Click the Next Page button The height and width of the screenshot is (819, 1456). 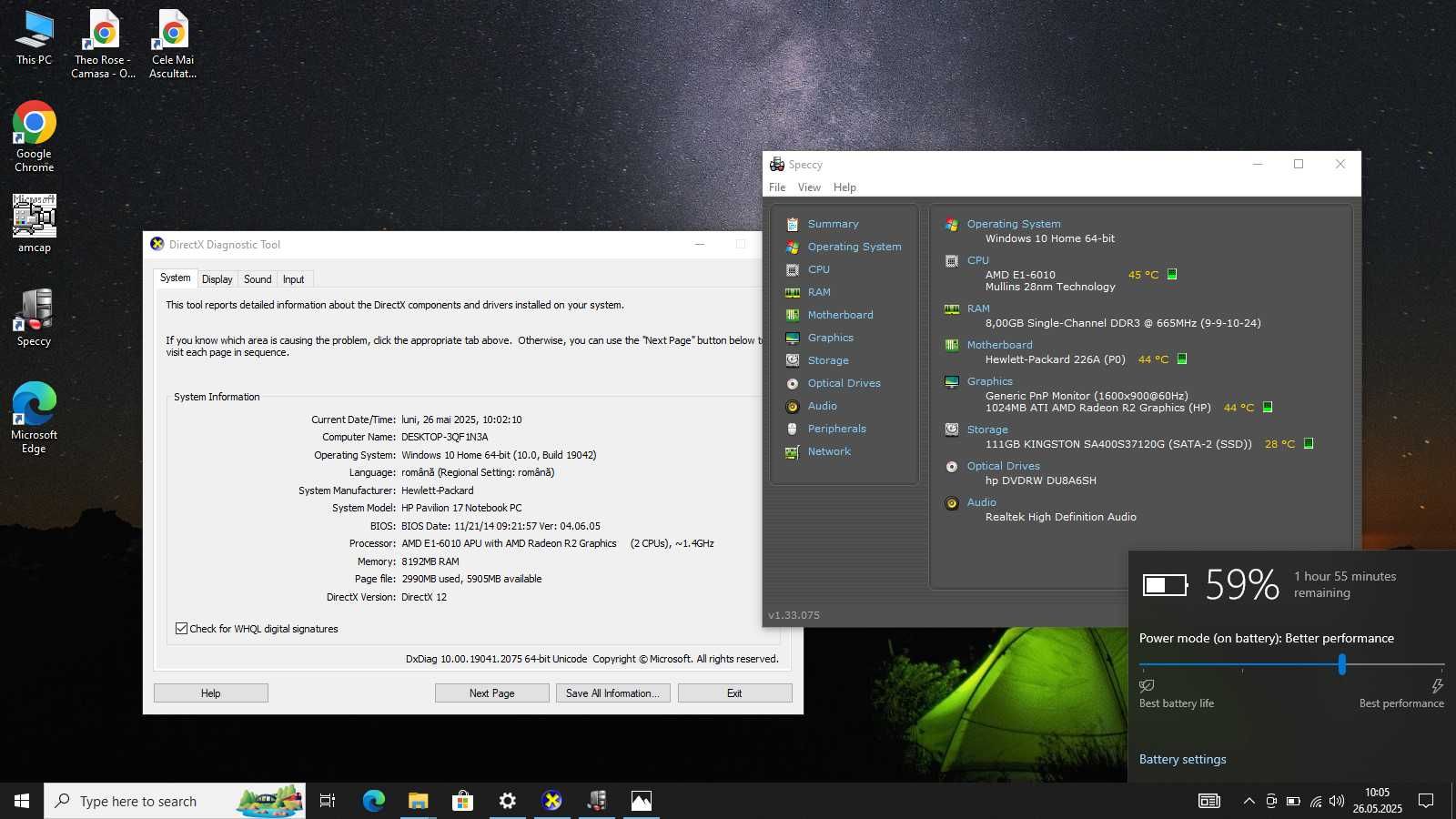[492, 693]
